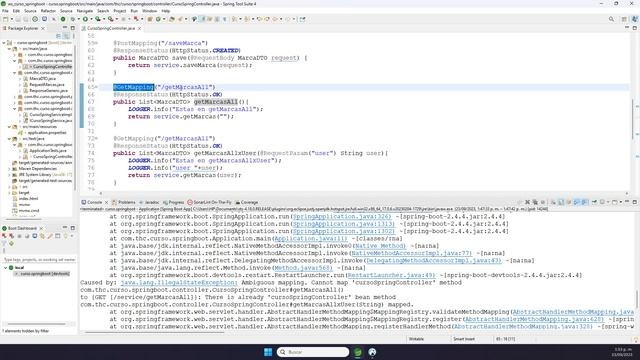Image resolution: width=640 pixels, height=360 pixels.
Task: Collapse the local node in Boot Dashboard
Action: point(6,268)
